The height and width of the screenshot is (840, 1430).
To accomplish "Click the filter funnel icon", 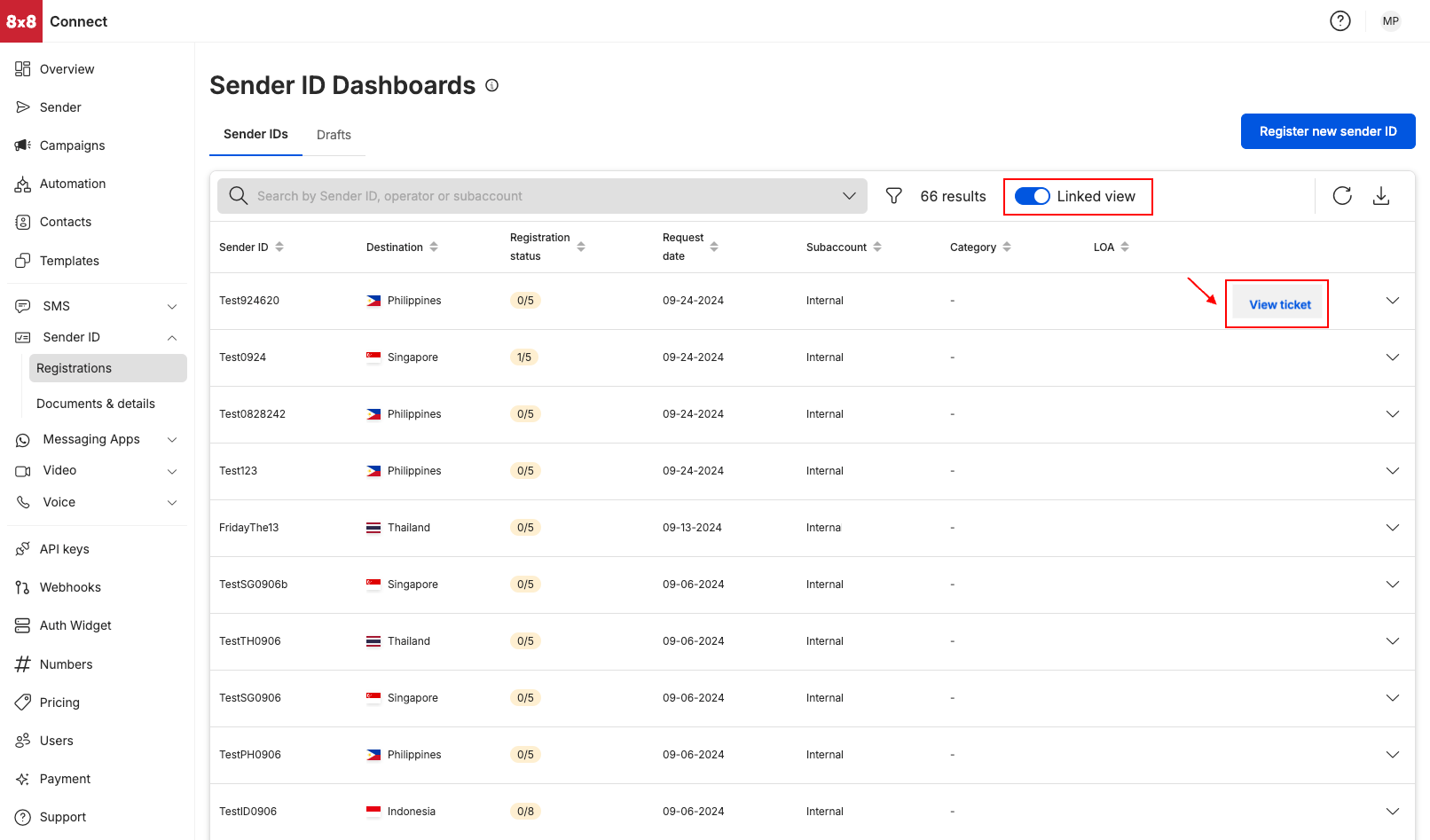I will 894,196.
